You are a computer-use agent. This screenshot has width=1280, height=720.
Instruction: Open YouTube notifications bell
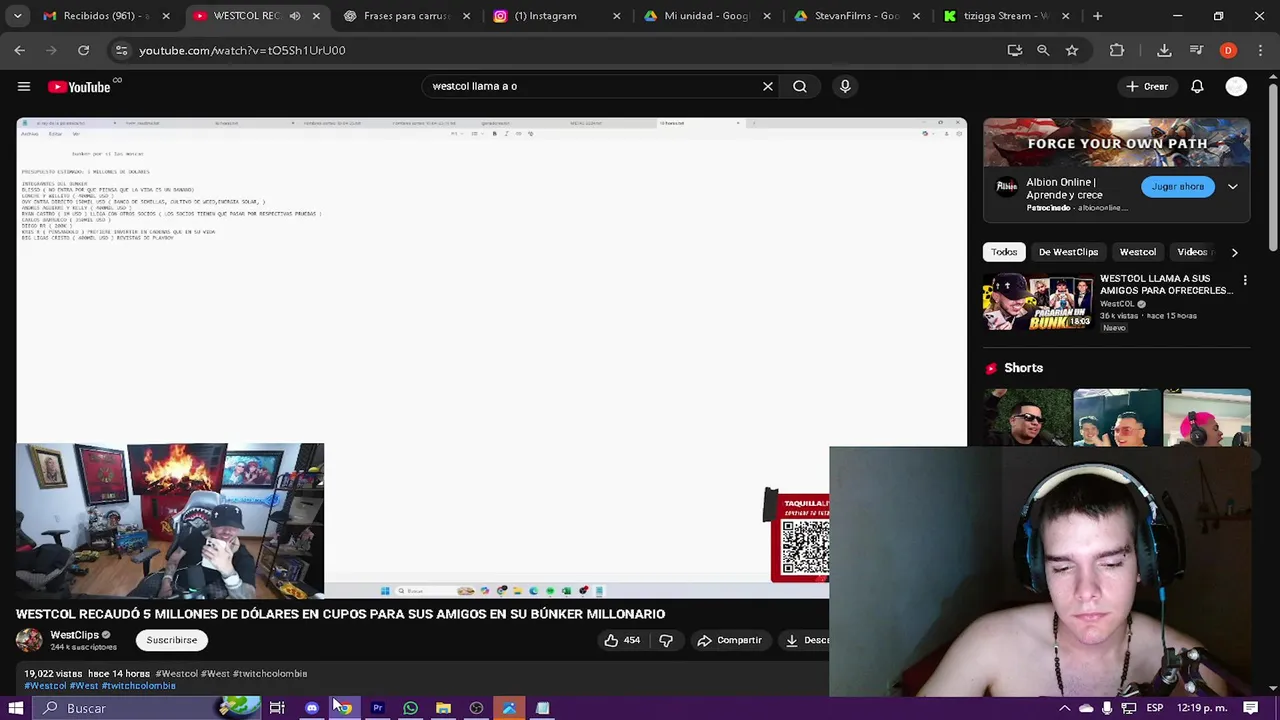1197,86
